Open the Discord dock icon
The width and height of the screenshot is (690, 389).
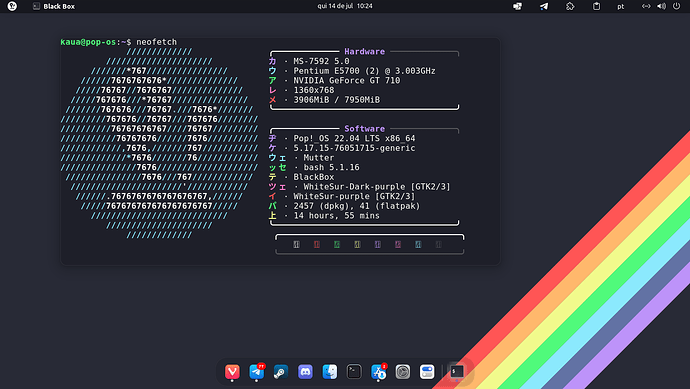click(305, 372)
